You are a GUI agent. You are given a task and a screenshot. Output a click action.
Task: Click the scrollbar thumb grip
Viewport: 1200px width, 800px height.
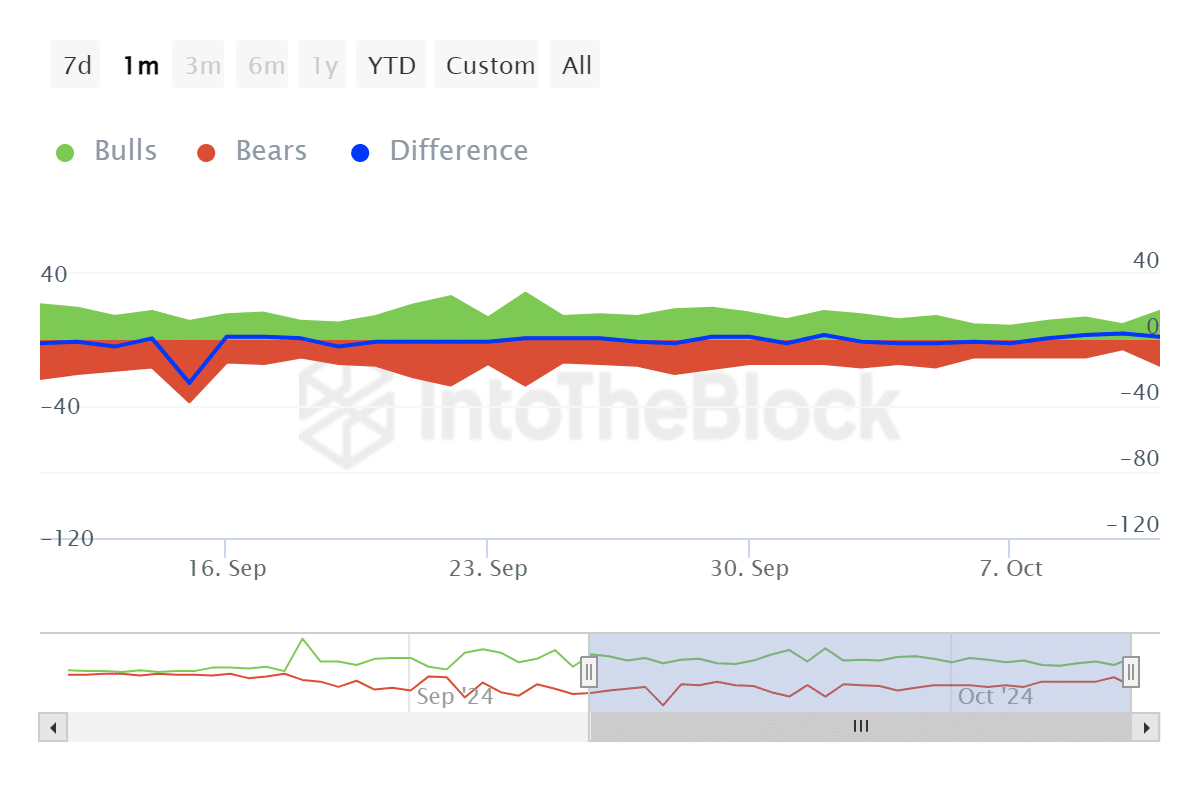tap(861, 727)
